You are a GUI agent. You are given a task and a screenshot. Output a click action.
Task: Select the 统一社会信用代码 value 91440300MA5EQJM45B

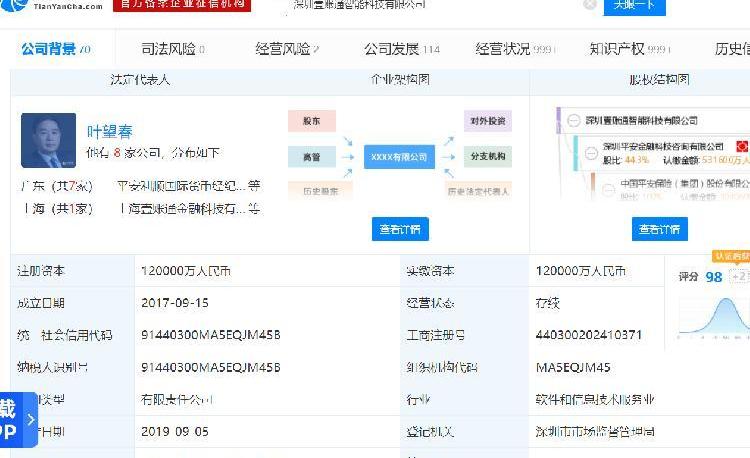[210, 335]
